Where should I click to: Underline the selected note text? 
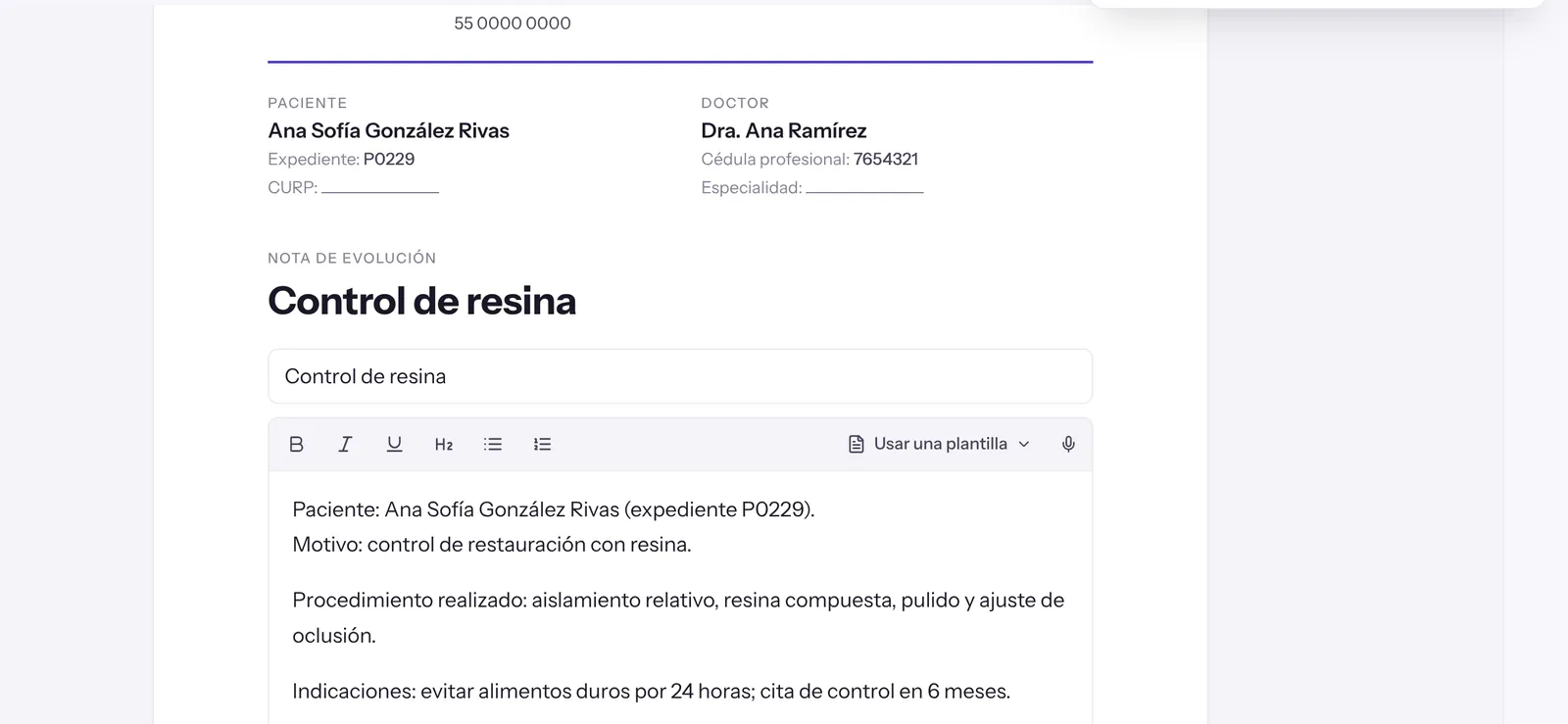(x=394, y=444)
